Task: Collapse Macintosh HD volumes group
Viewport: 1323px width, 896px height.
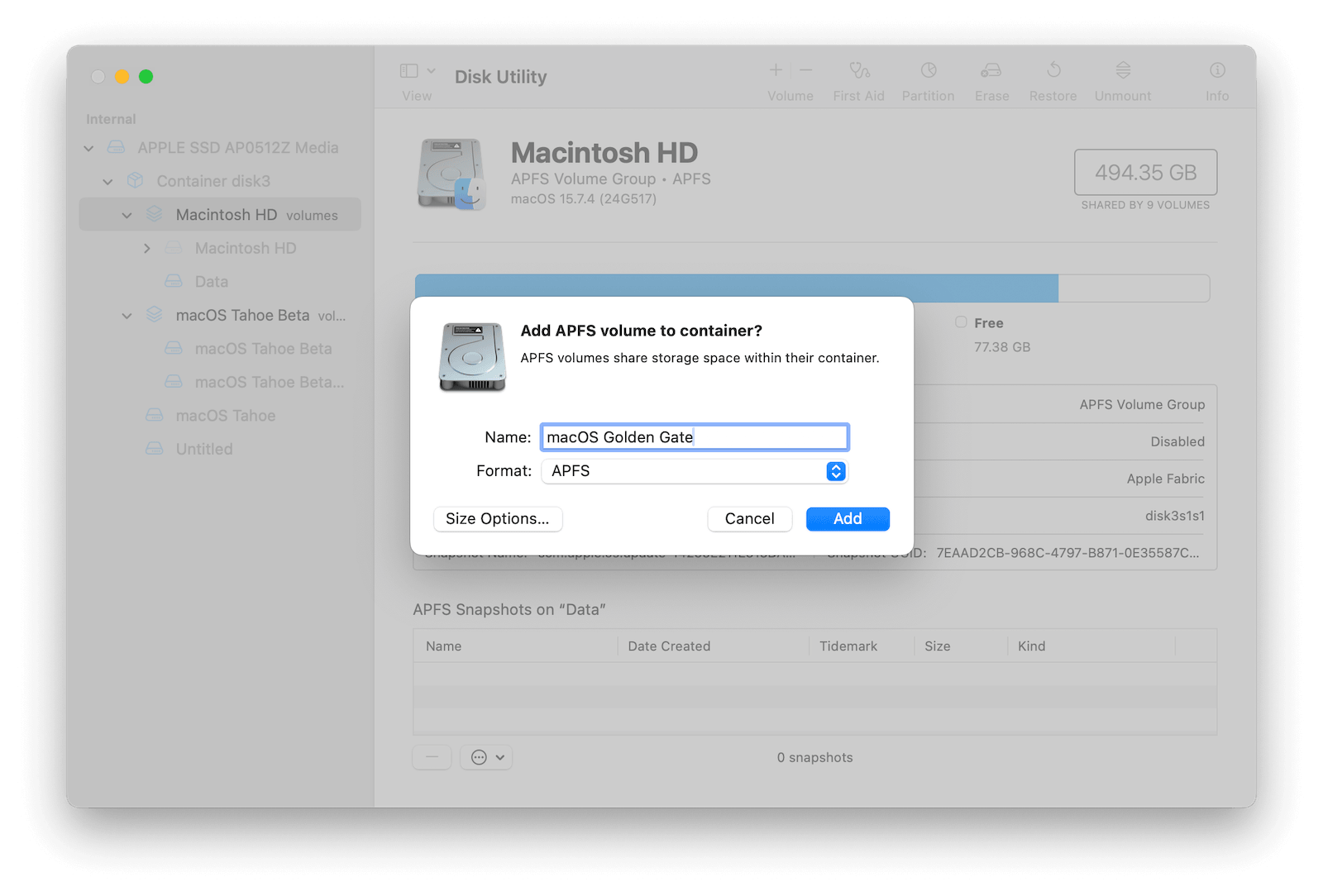Action: [127, 216]
